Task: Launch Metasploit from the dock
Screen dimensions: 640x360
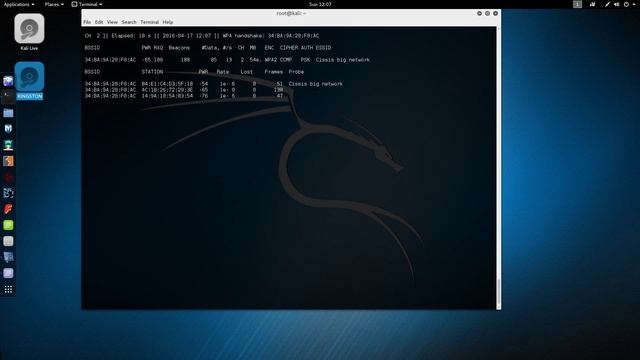Action: (8, 129)
